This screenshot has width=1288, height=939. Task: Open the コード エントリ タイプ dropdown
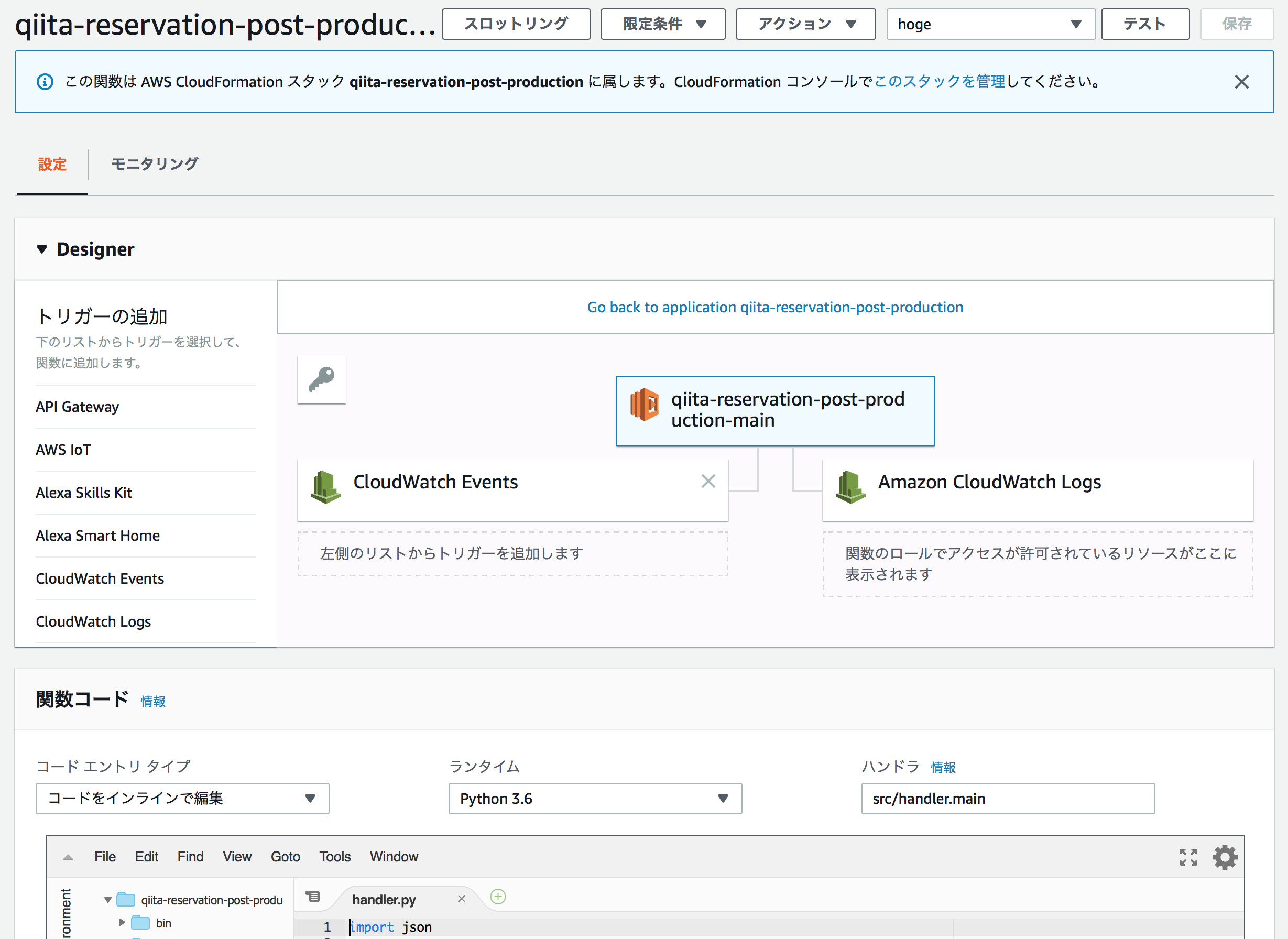(x=182, y=799)
